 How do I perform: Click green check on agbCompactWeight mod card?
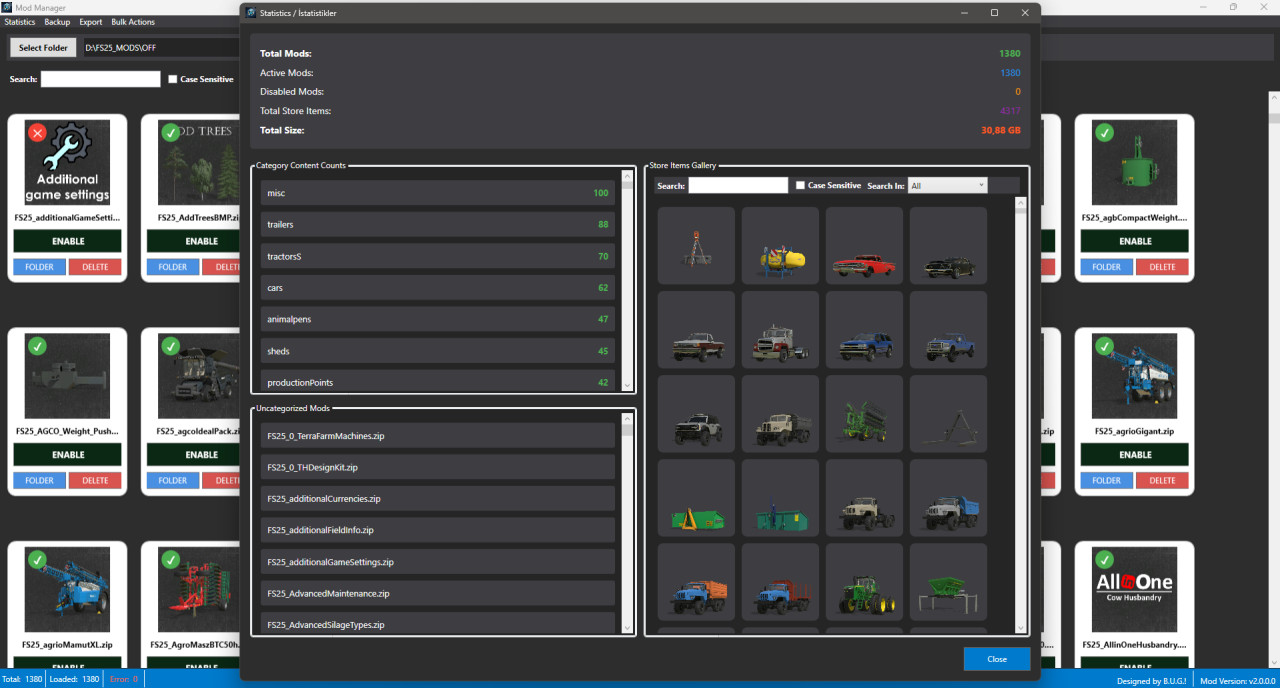[1104, 132]
